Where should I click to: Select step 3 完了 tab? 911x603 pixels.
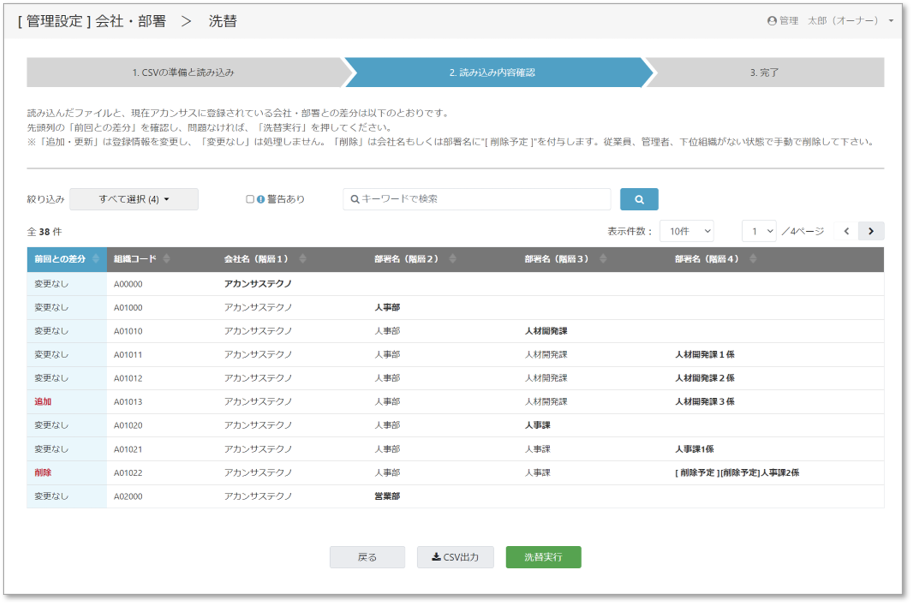(764, 72)
